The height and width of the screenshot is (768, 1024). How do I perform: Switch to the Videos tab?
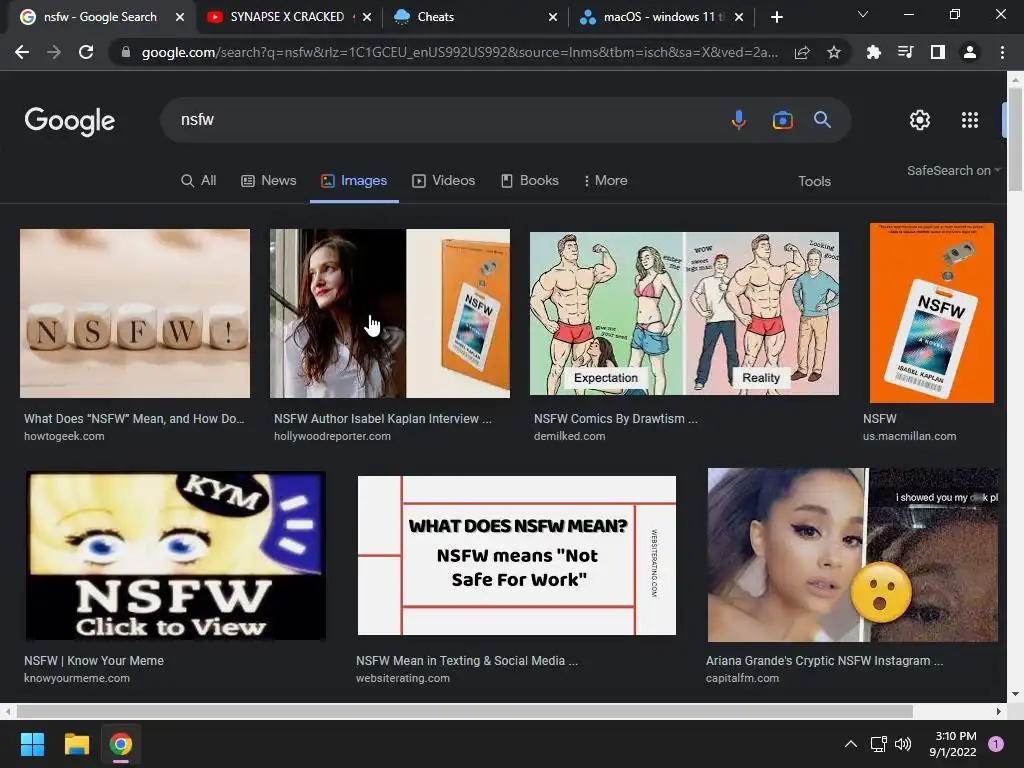click(x=443, y=181)
